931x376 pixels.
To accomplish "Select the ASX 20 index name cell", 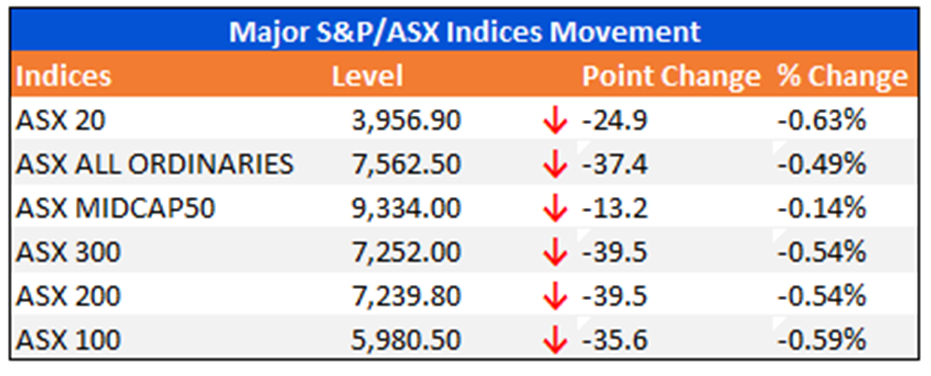I will pyautogui.click(x=61, y=121).
